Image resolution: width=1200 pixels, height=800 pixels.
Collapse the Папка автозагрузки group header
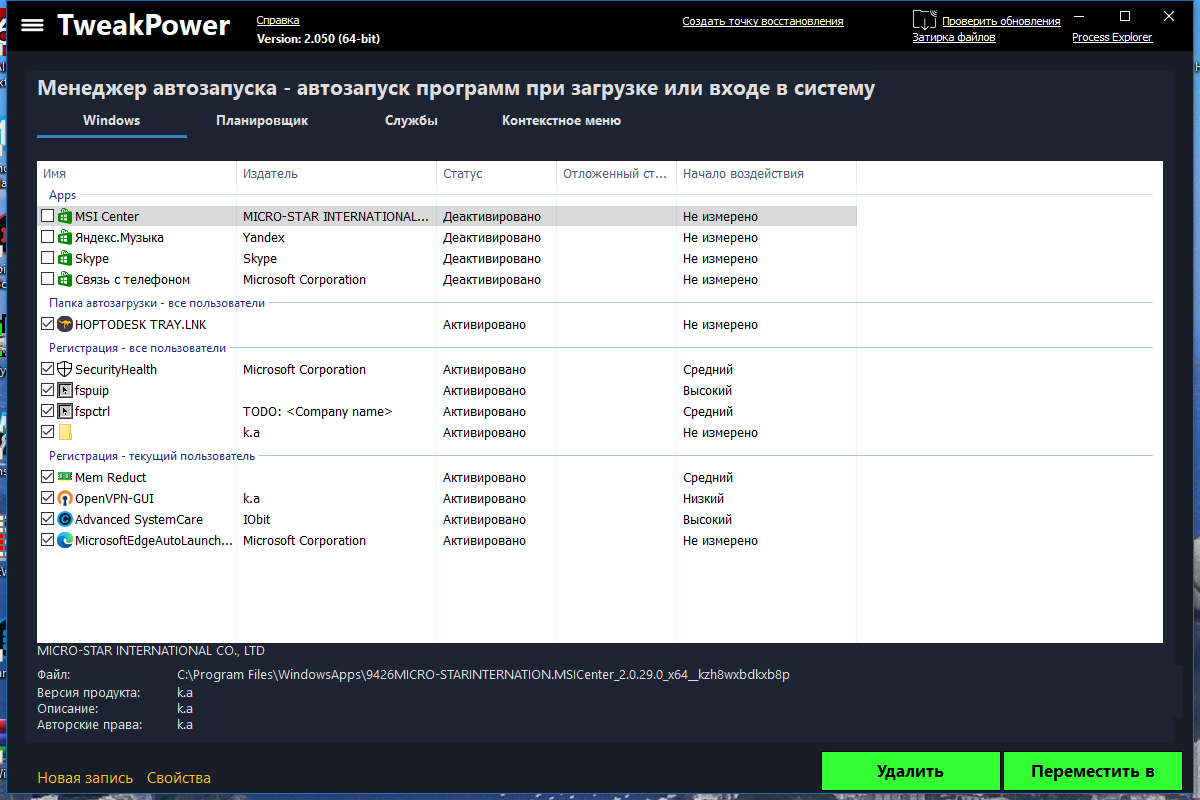pos(157,303)
